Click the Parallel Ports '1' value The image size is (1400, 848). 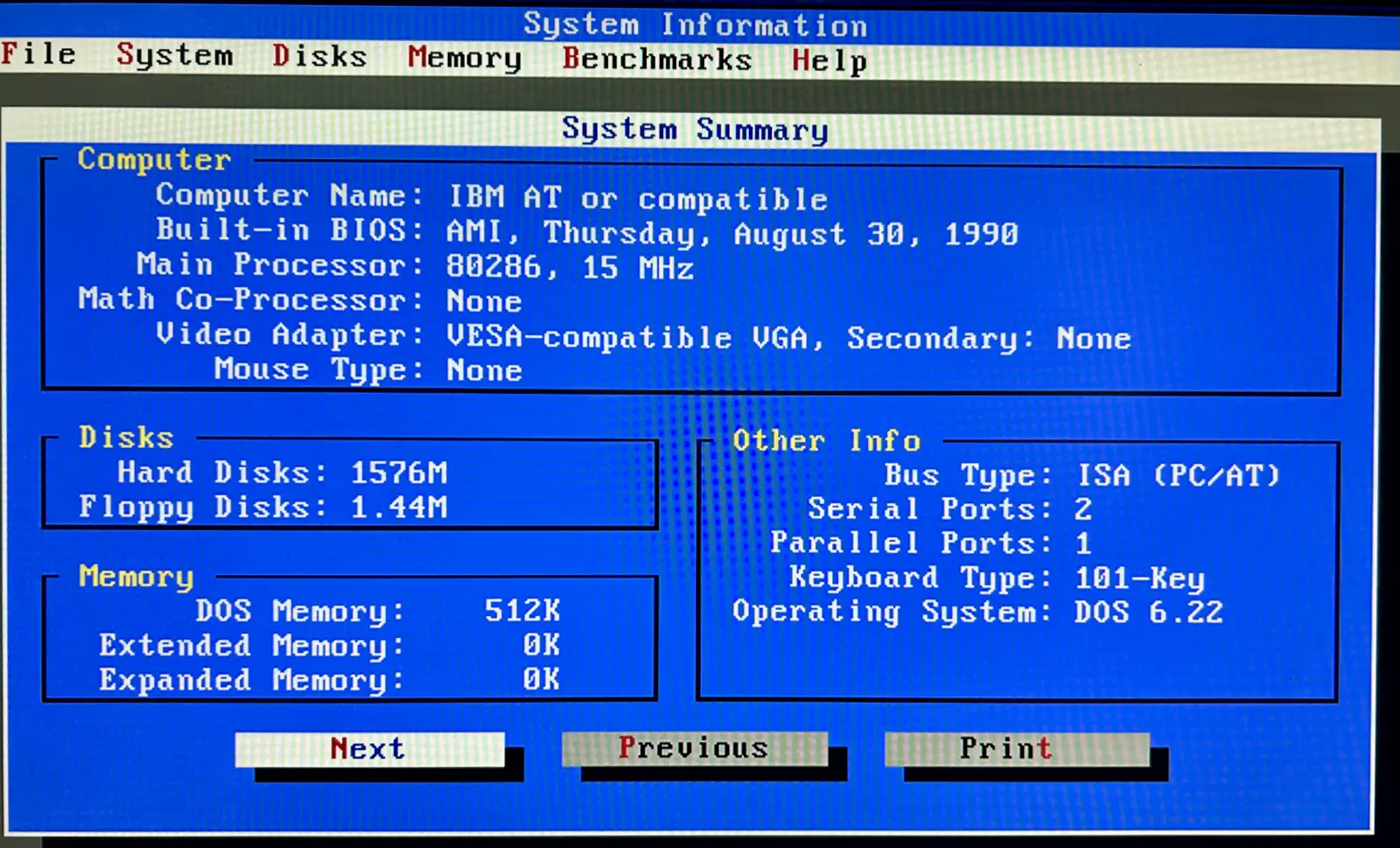(x=1083, y=543)
